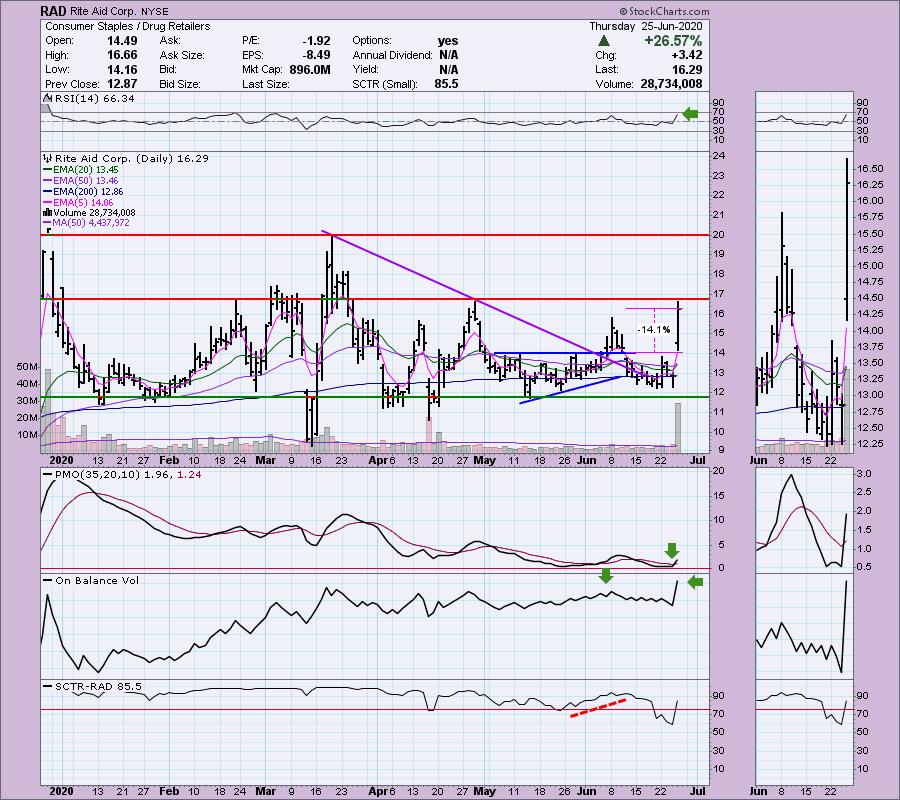
Task: Click the green up triangle beside +26.57%
Action: pos(603,41)
